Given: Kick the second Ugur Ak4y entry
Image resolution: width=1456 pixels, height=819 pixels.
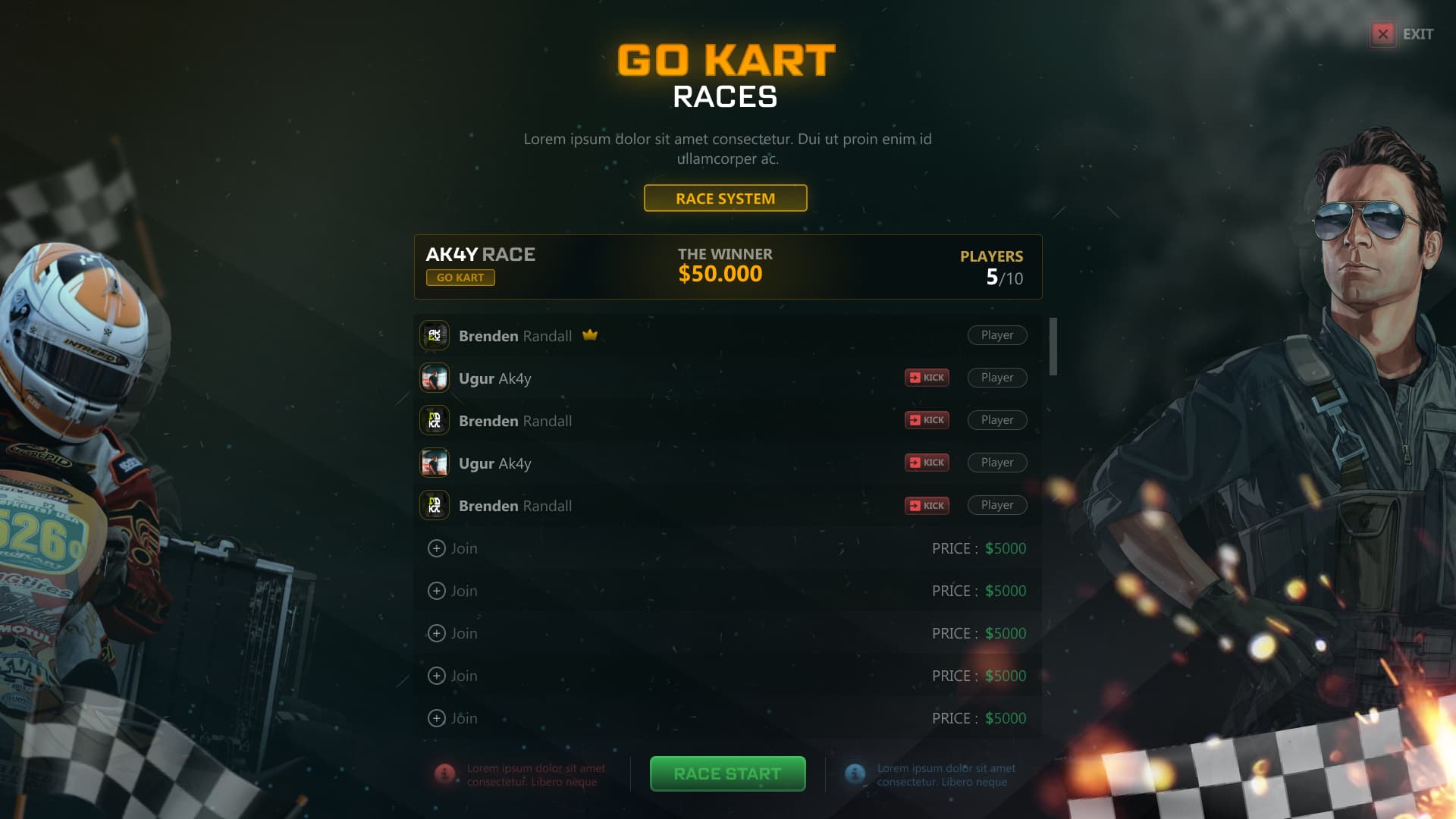Looking at the screenshot, I should coord(927,463).
